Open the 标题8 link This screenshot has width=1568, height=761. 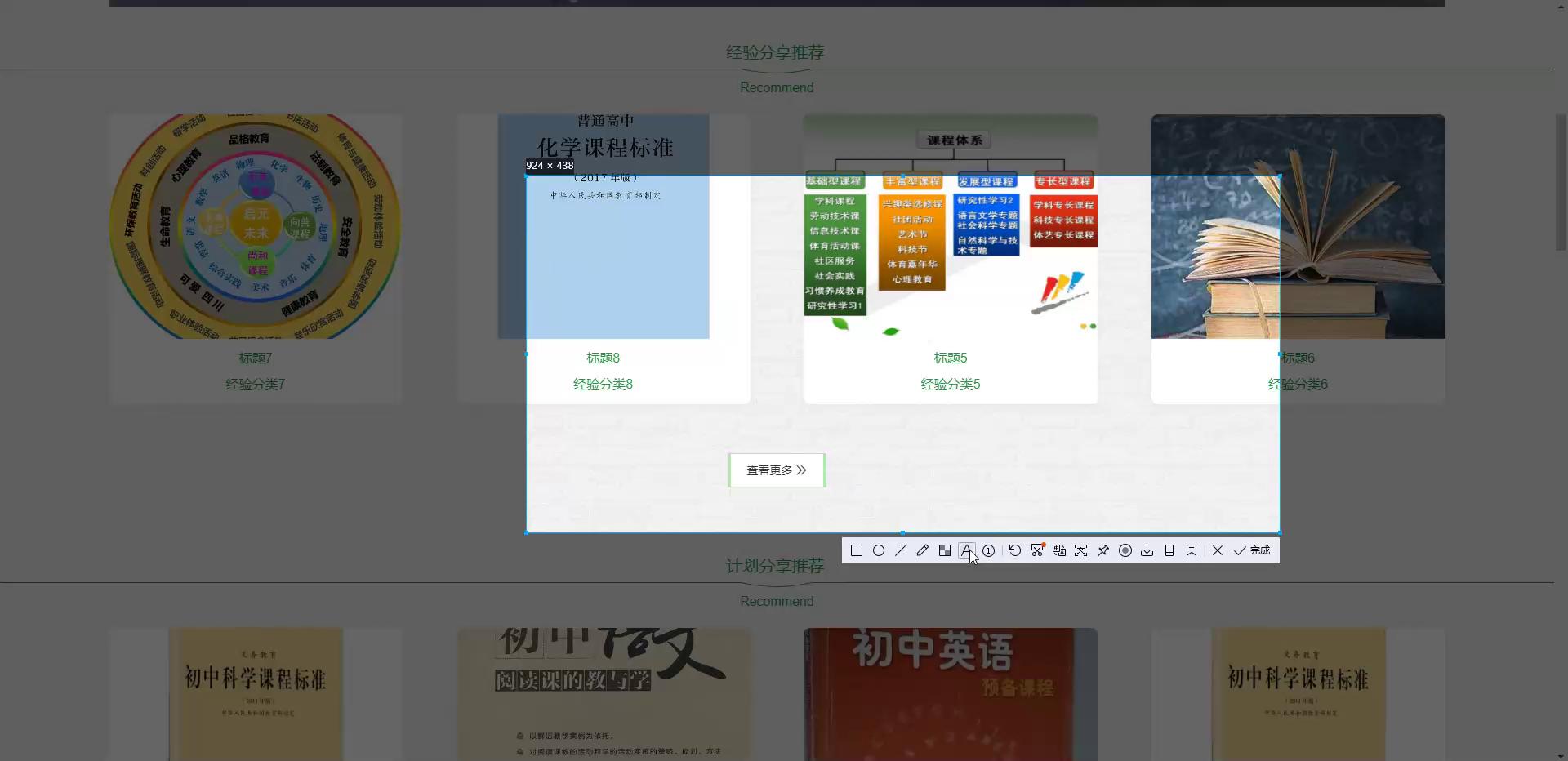[x=603, y=358]
